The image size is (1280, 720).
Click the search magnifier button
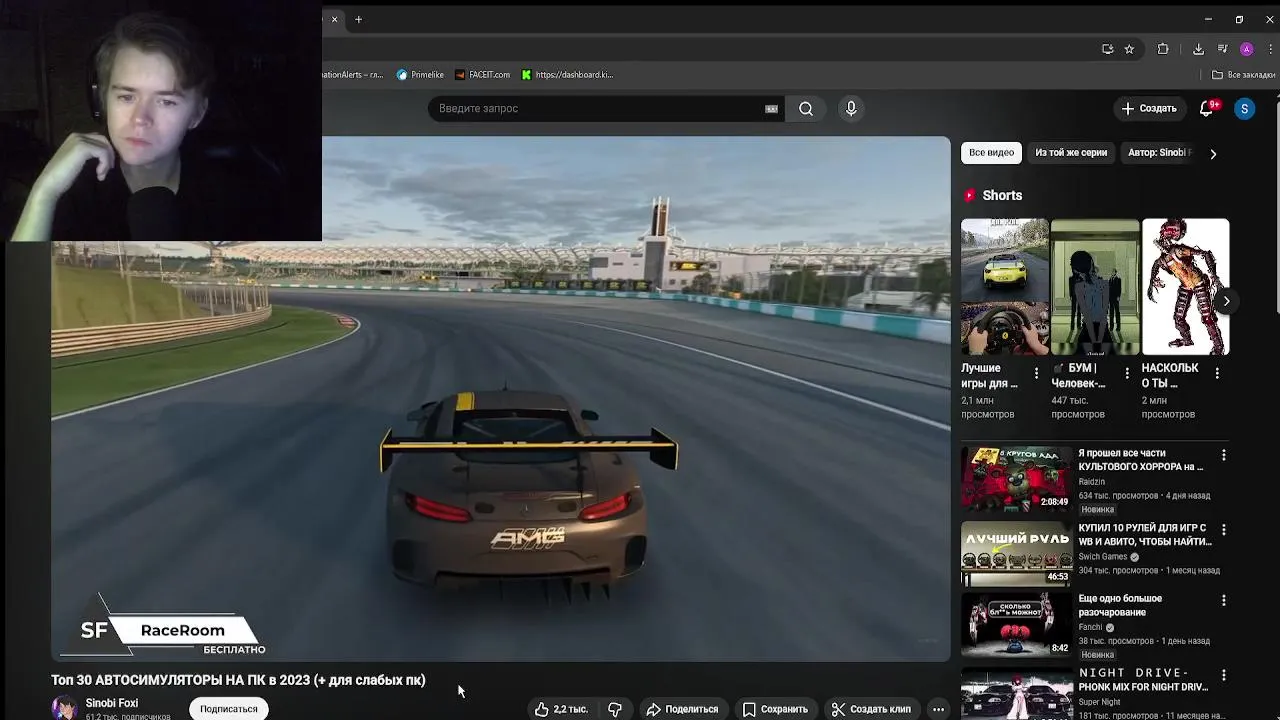pos(806,108)
